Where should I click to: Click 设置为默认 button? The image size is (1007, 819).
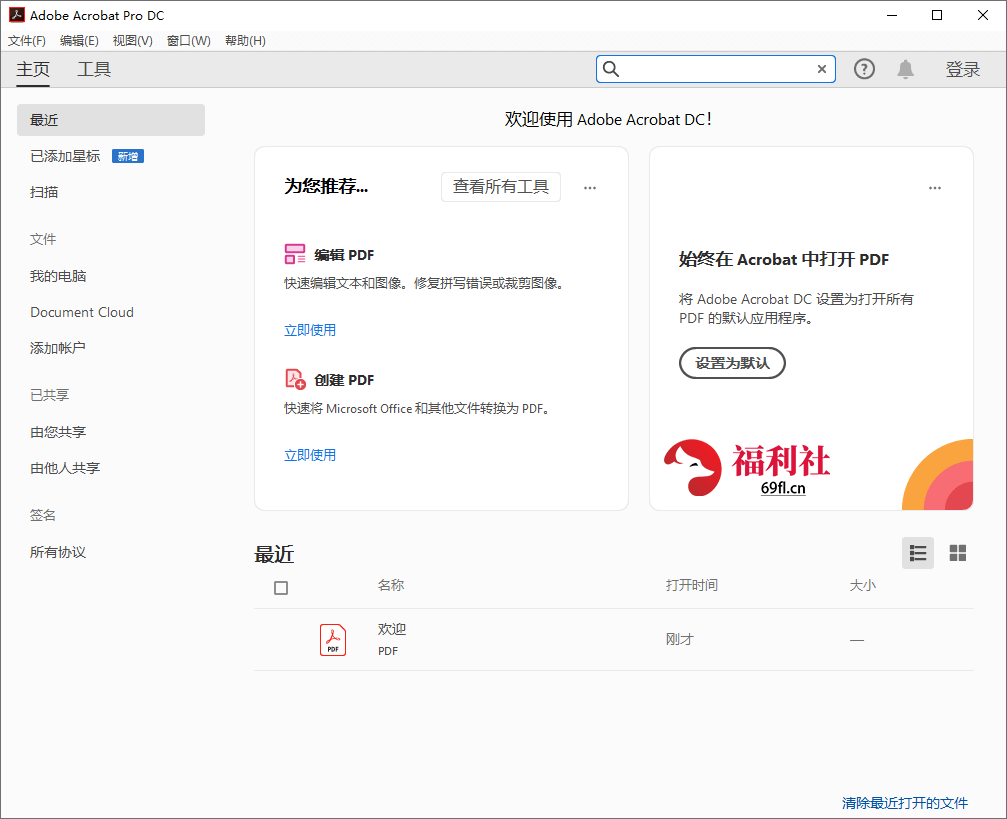732,363
